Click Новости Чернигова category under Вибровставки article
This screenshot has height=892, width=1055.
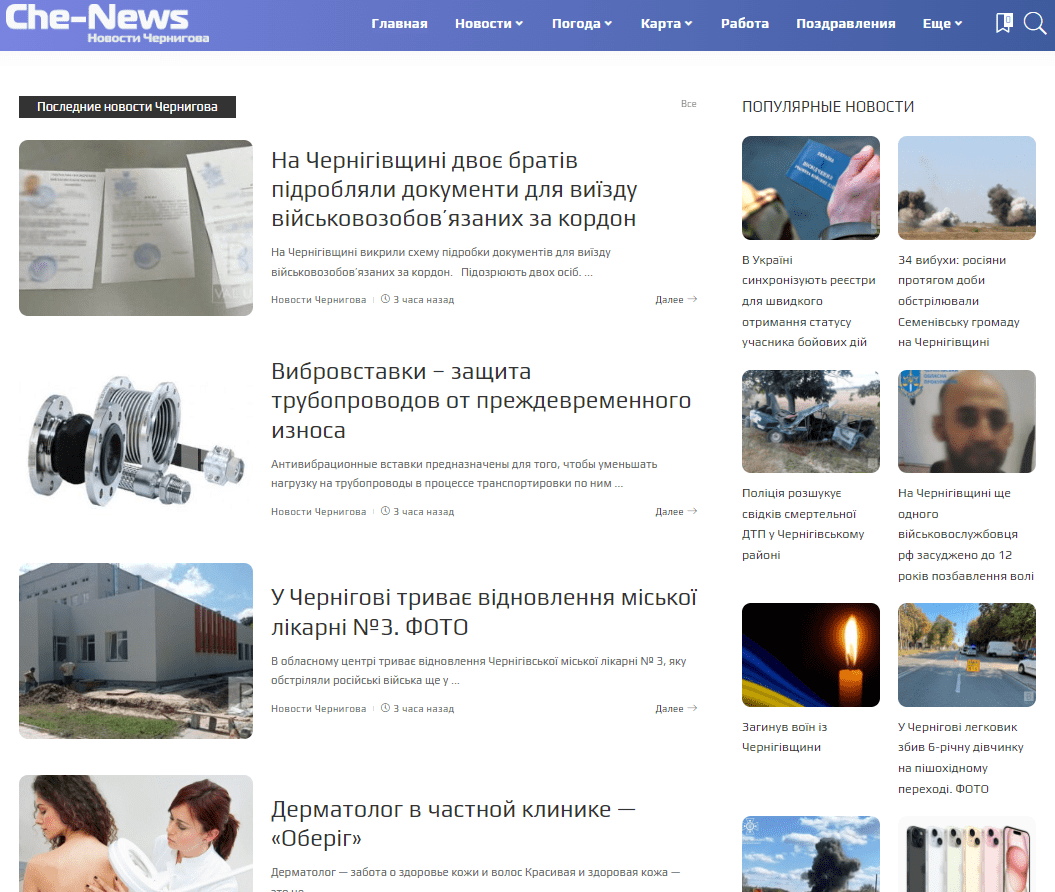(x=318, y=511)
